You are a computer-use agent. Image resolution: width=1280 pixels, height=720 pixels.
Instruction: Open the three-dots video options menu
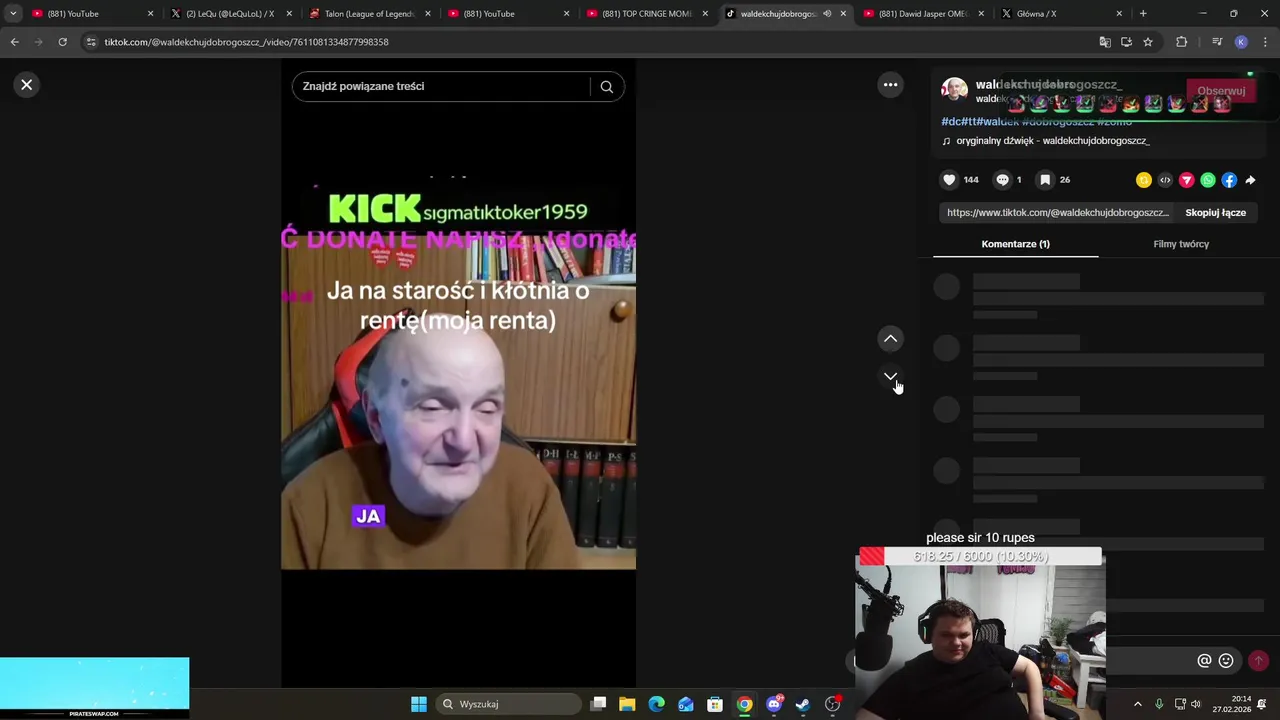[890, 85]
